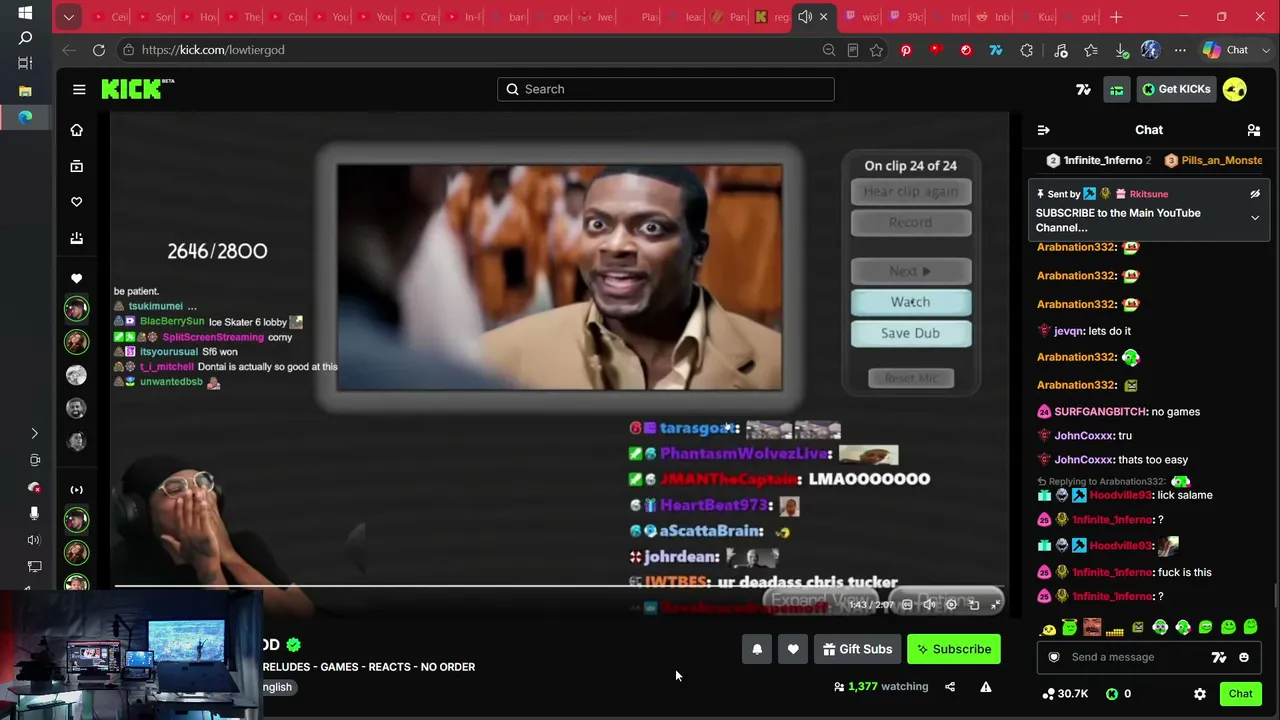Bookmark this page with the star

(x=877, y=50)
